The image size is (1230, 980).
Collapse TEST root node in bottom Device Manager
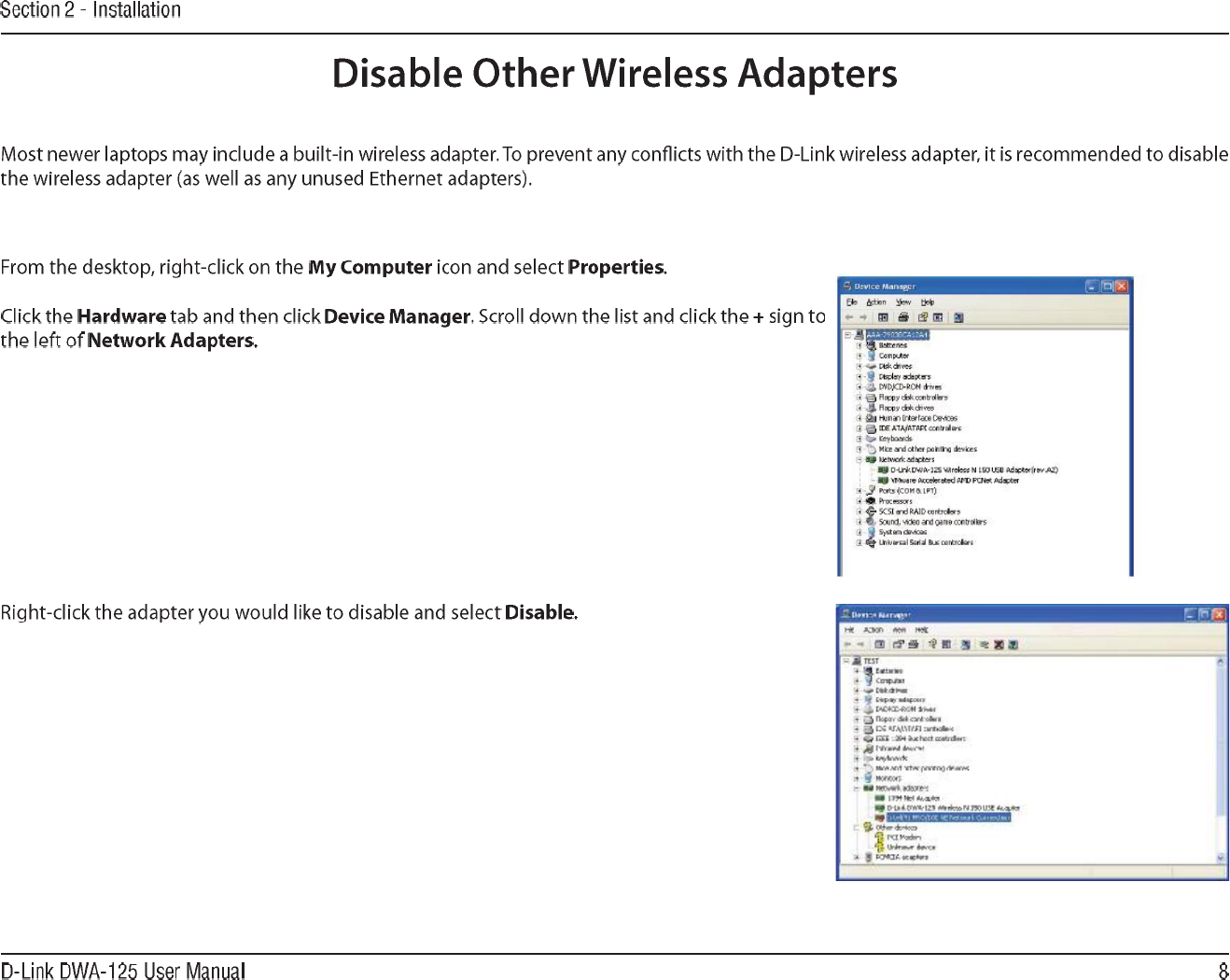pos(846,661)
